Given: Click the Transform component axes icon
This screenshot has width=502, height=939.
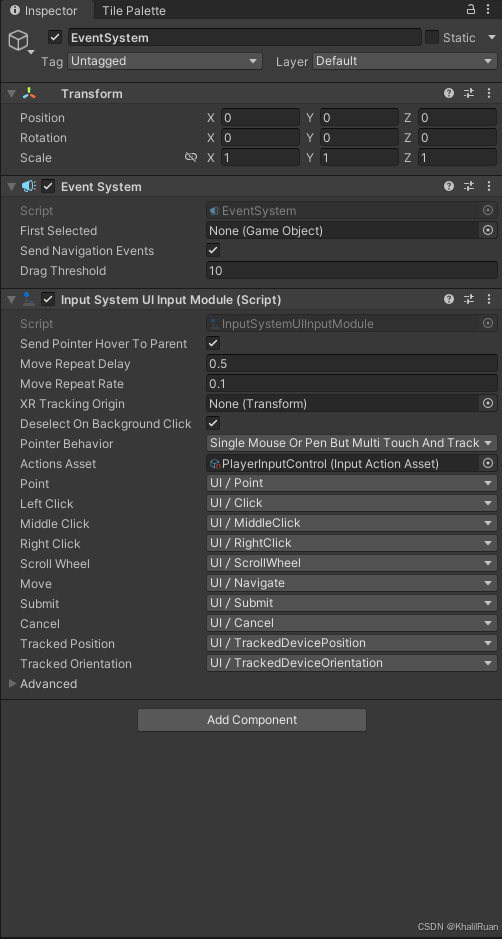Looking at the screenshot, I should [x=29, y=93].
